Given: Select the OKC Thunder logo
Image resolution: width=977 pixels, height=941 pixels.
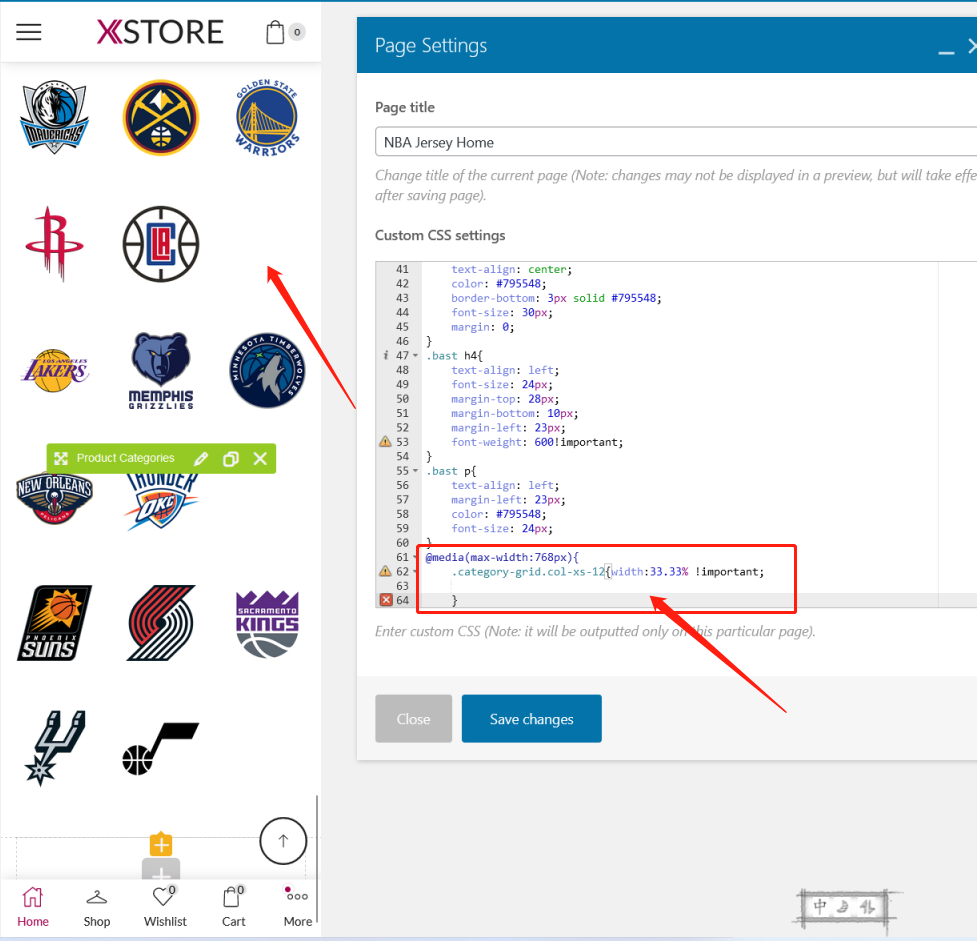Looking at the screenshot, I should tap(161, 500).
